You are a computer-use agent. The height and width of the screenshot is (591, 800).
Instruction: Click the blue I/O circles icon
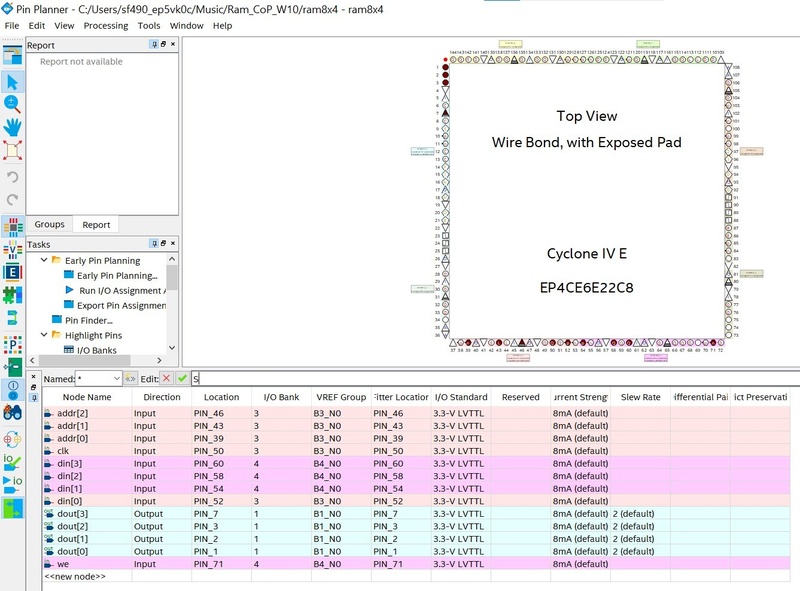(x=13, y=390)
